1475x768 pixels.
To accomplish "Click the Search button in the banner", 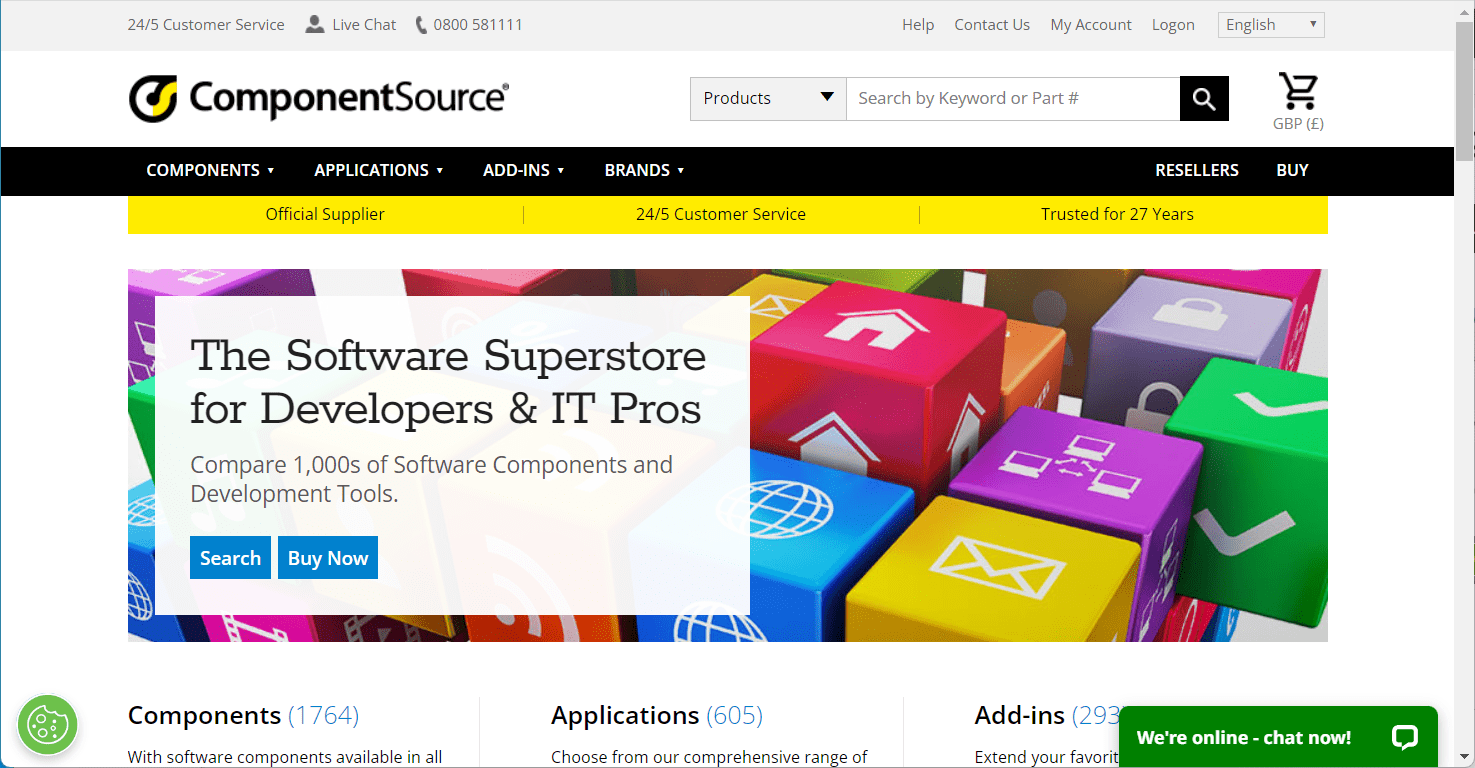I will point(230,557).
